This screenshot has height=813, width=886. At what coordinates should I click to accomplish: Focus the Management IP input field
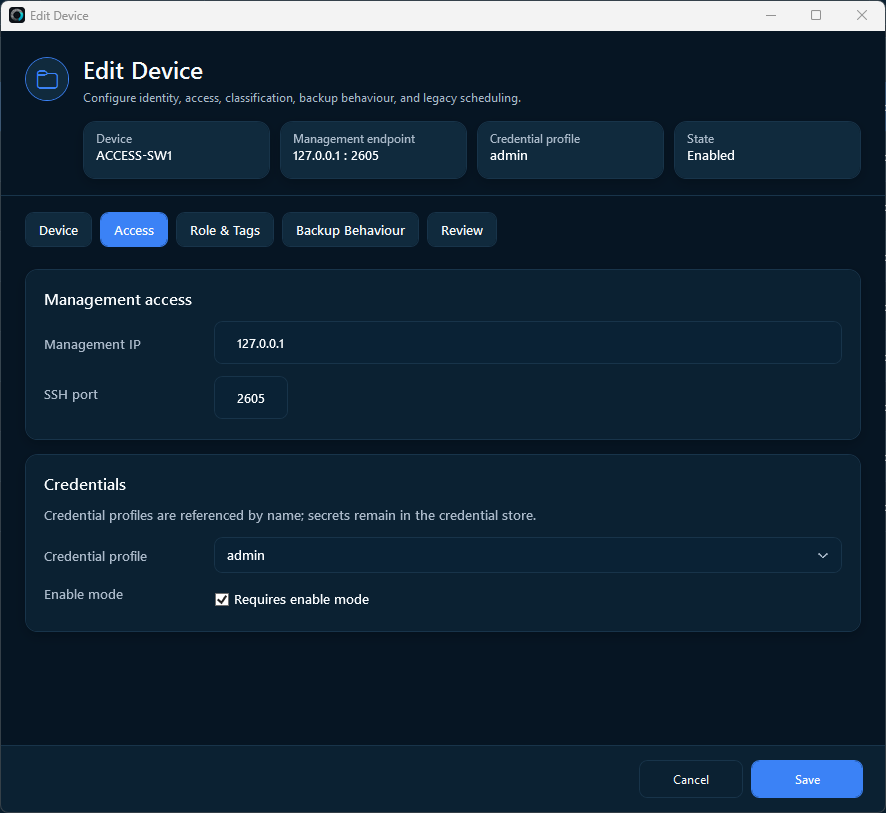(527, 343)
